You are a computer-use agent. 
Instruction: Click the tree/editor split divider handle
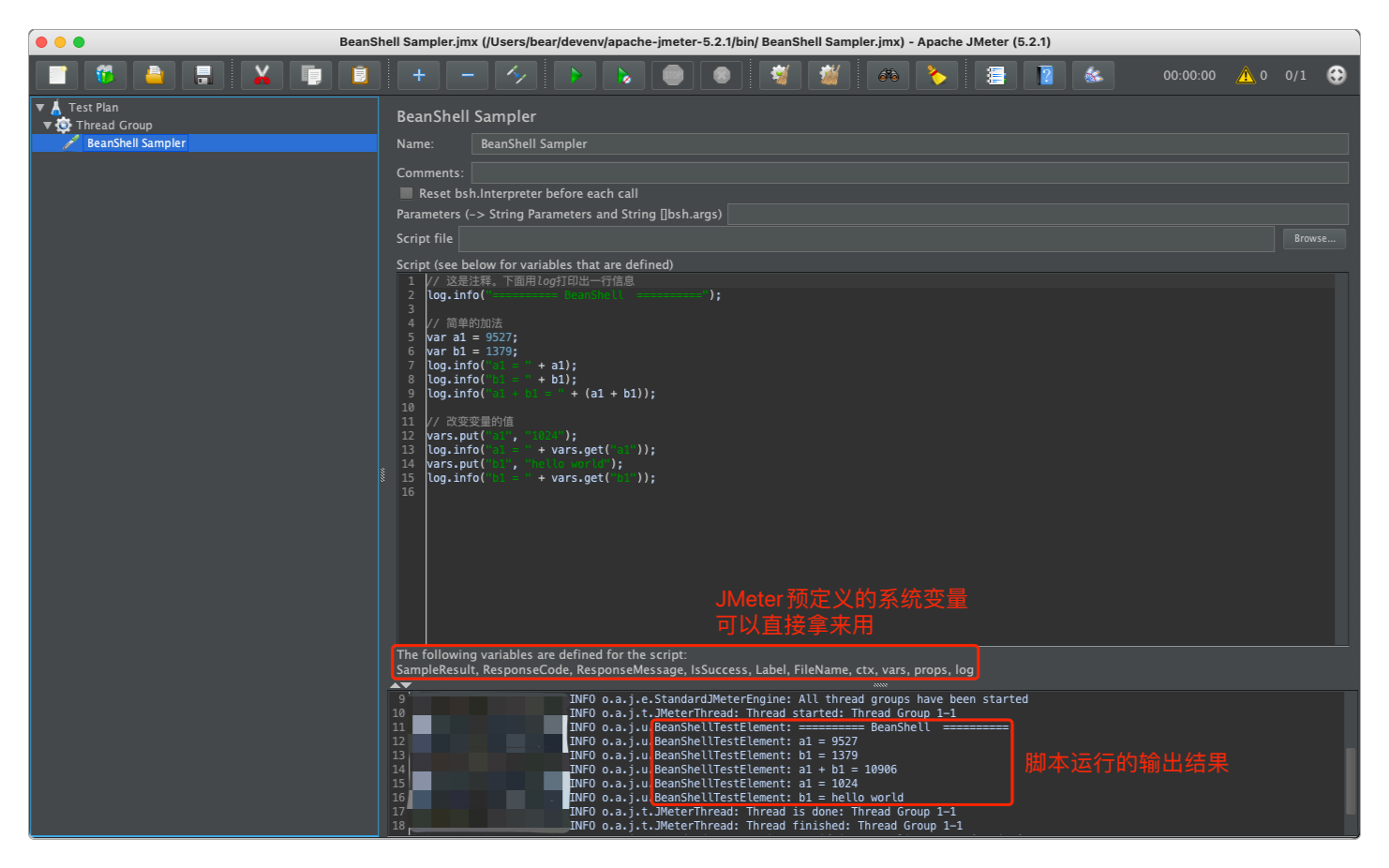pos(382,475)
